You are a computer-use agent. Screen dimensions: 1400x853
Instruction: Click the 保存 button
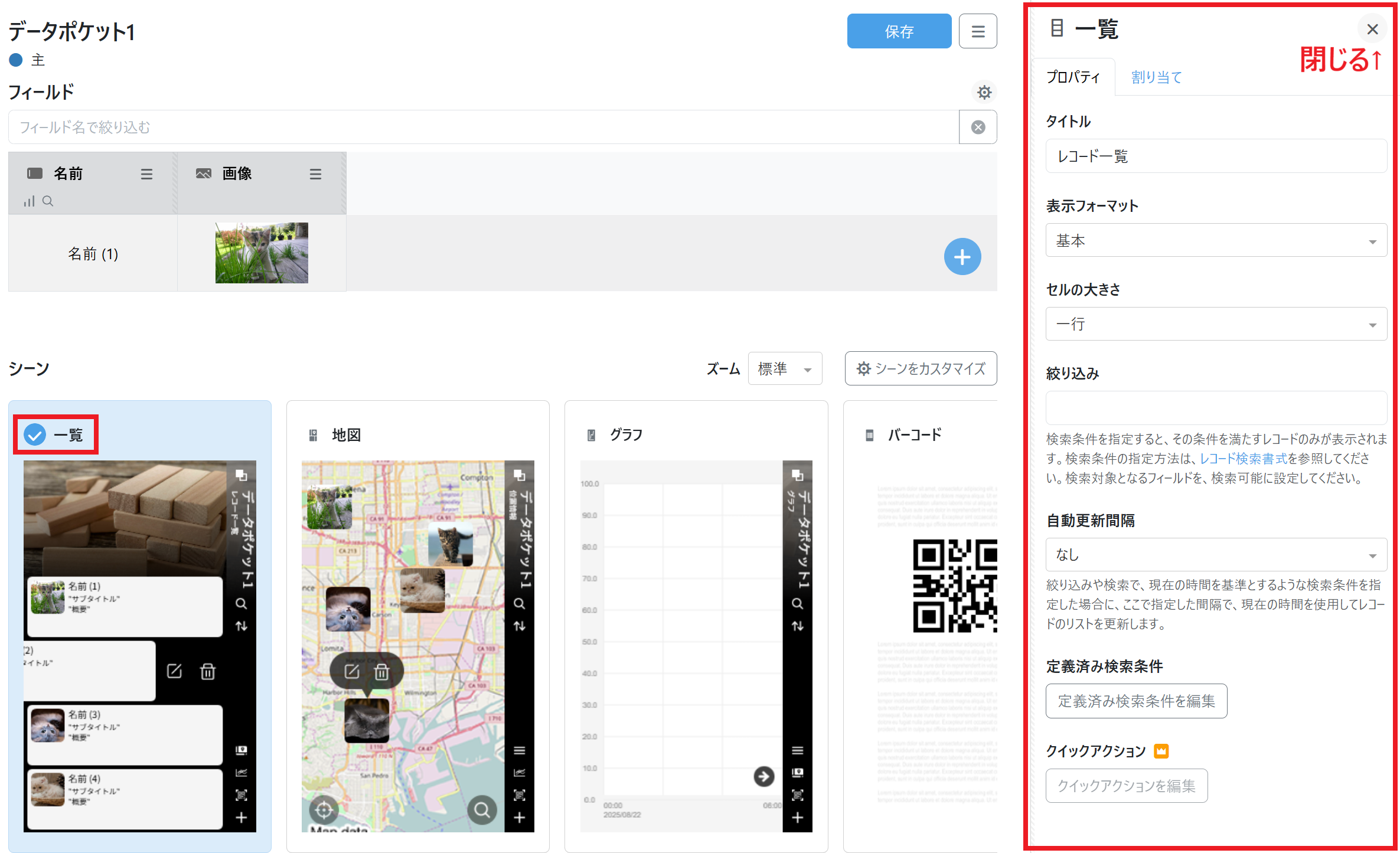[x=898, y=31]
